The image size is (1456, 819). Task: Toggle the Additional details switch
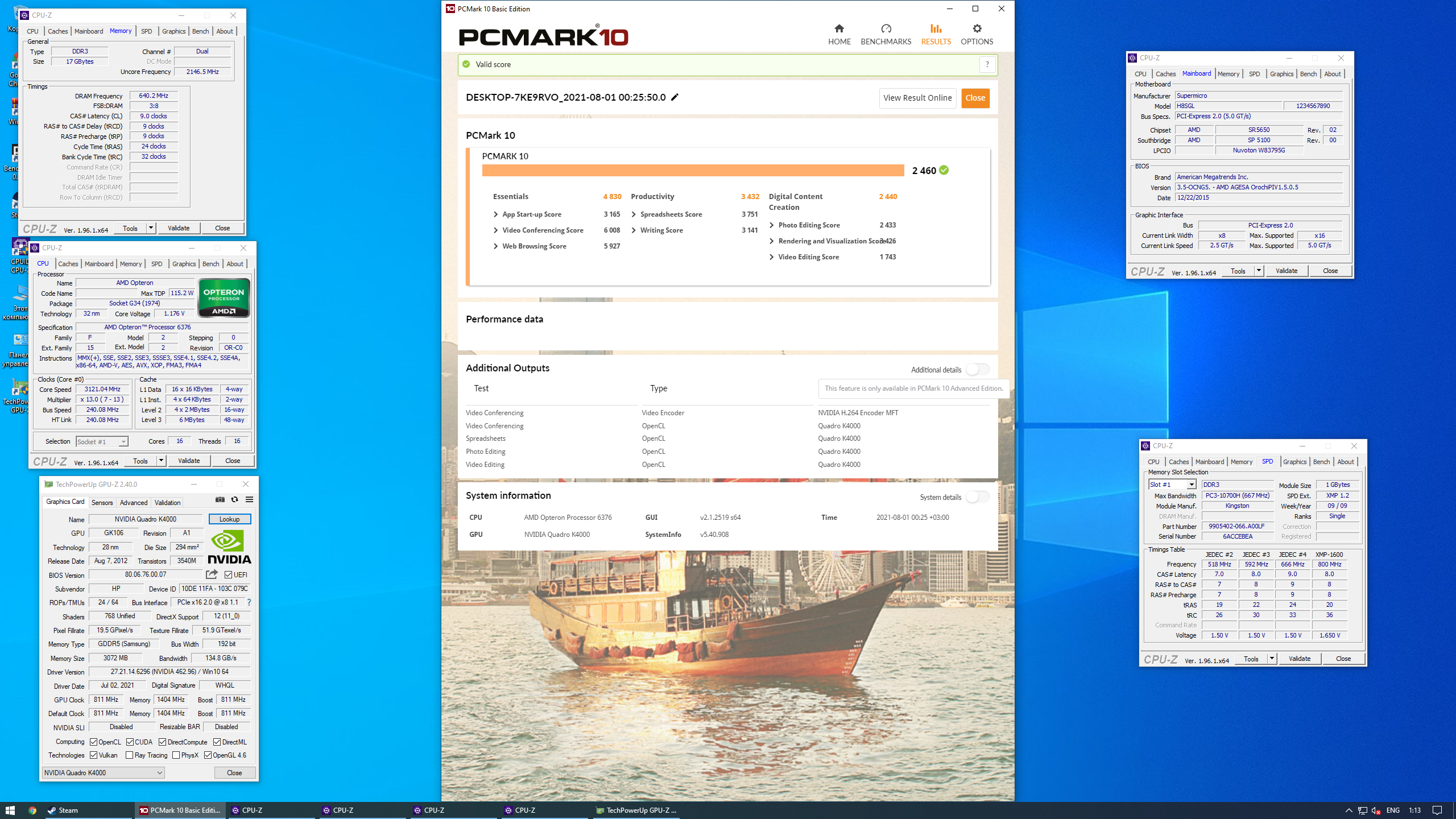[978, 369]
